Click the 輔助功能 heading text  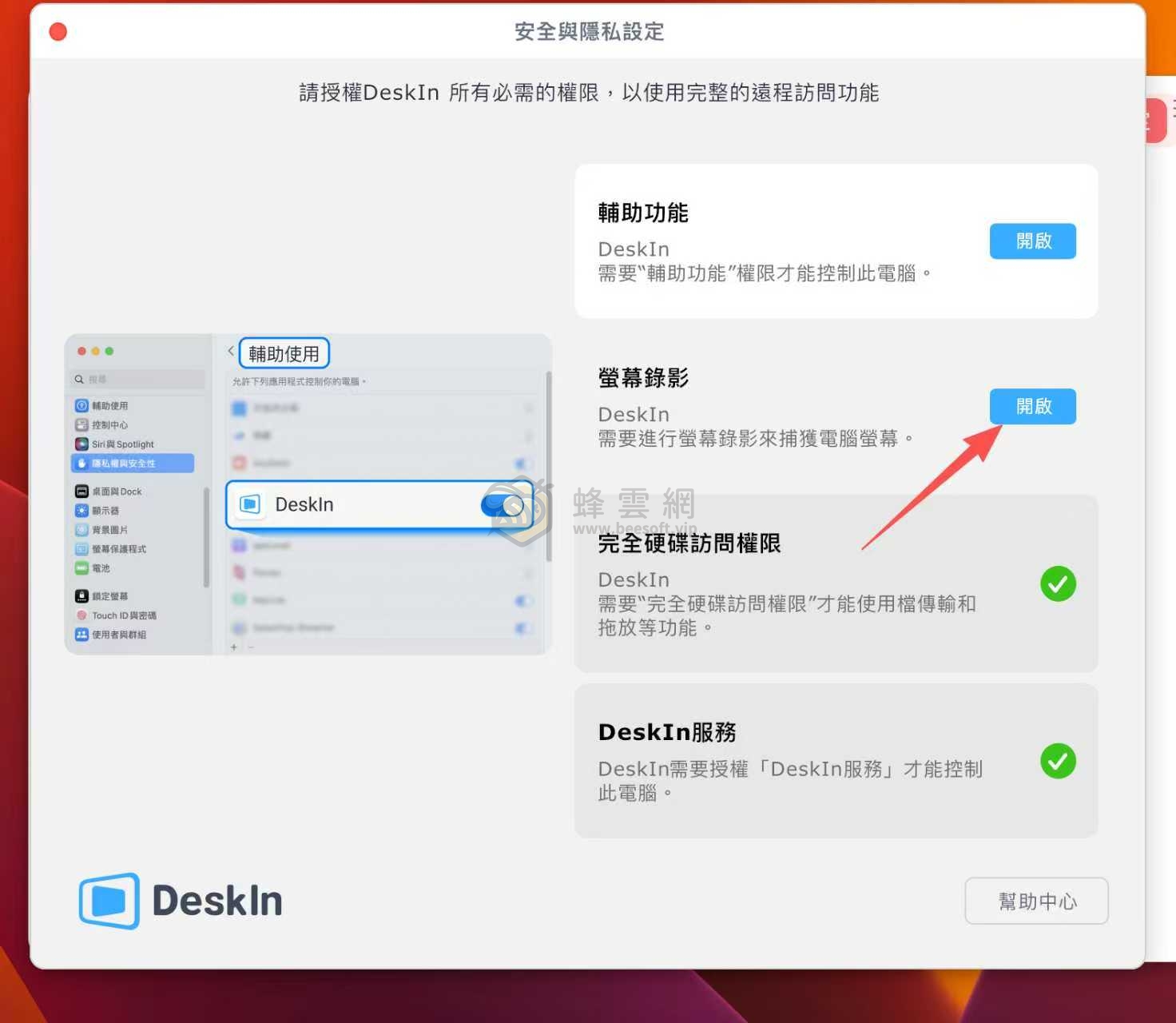coord(643,213)
